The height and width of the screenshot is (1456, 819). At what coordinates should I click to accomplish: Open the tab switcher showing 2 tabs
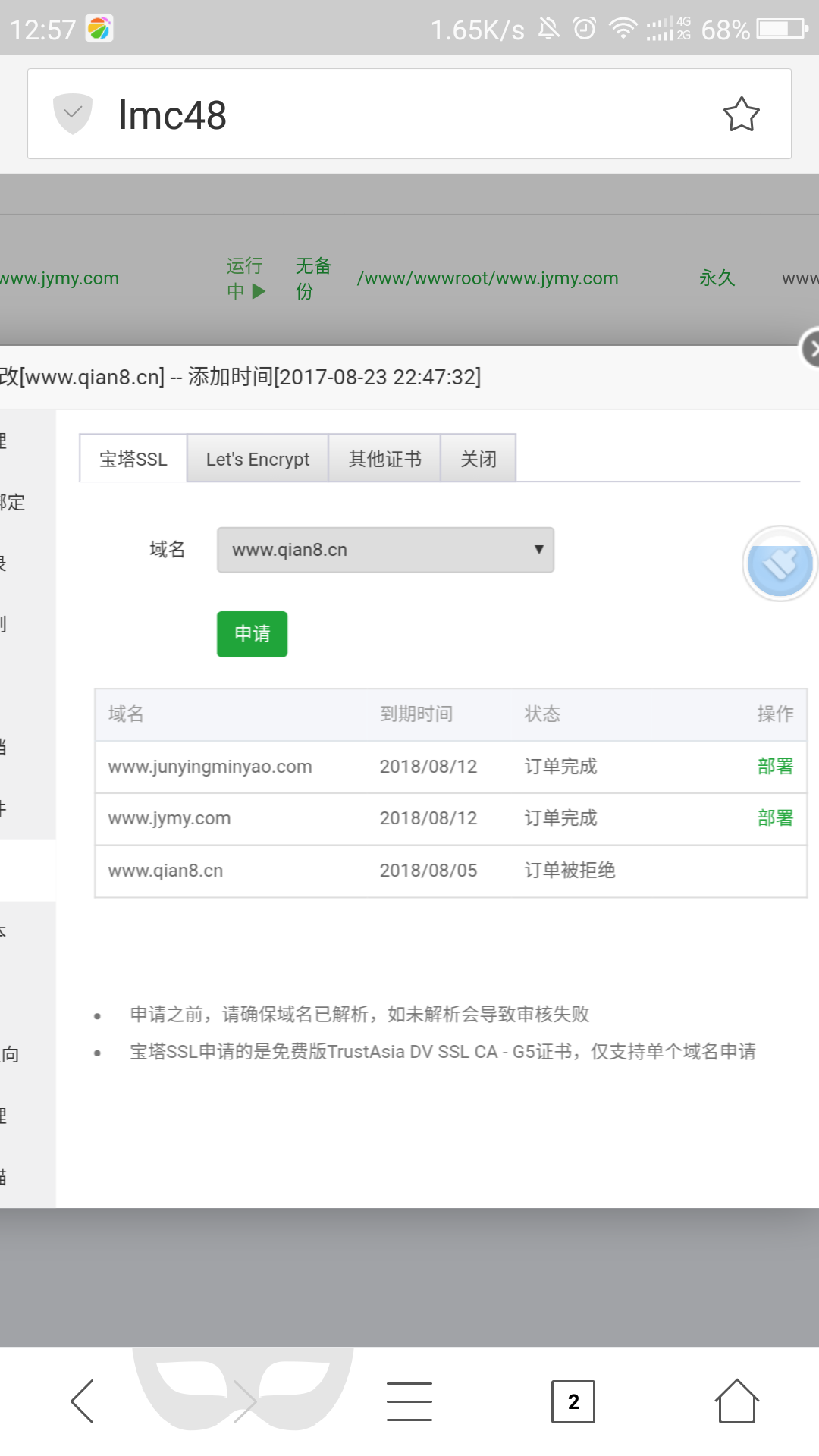tap(573, 1401)
